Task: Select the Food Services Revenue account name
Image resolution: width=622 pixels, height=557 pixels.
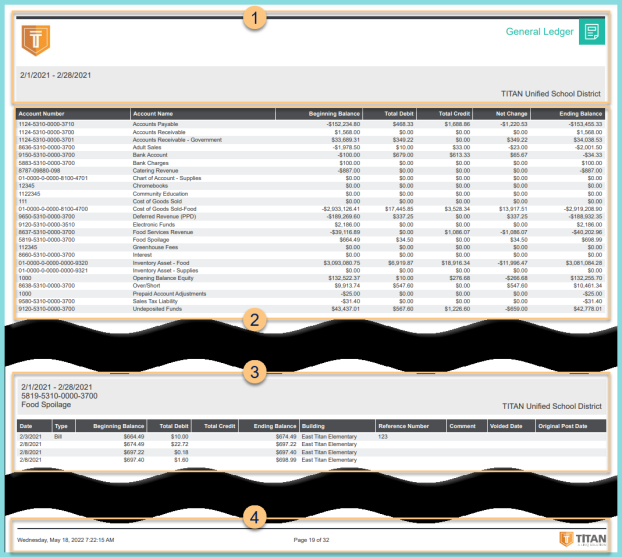Action: point(163,232)
